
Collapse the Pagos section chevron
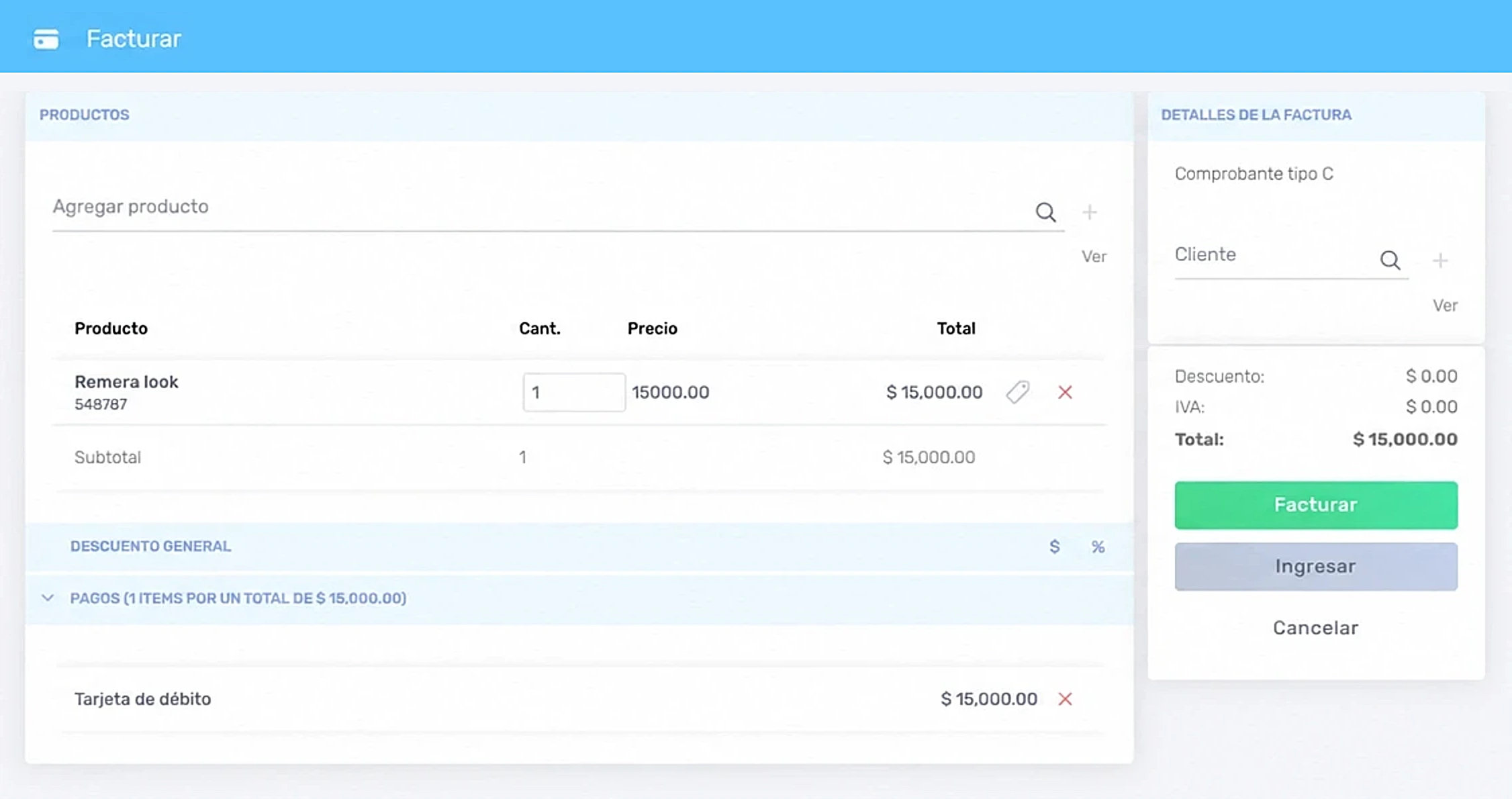tap(48, 598)
